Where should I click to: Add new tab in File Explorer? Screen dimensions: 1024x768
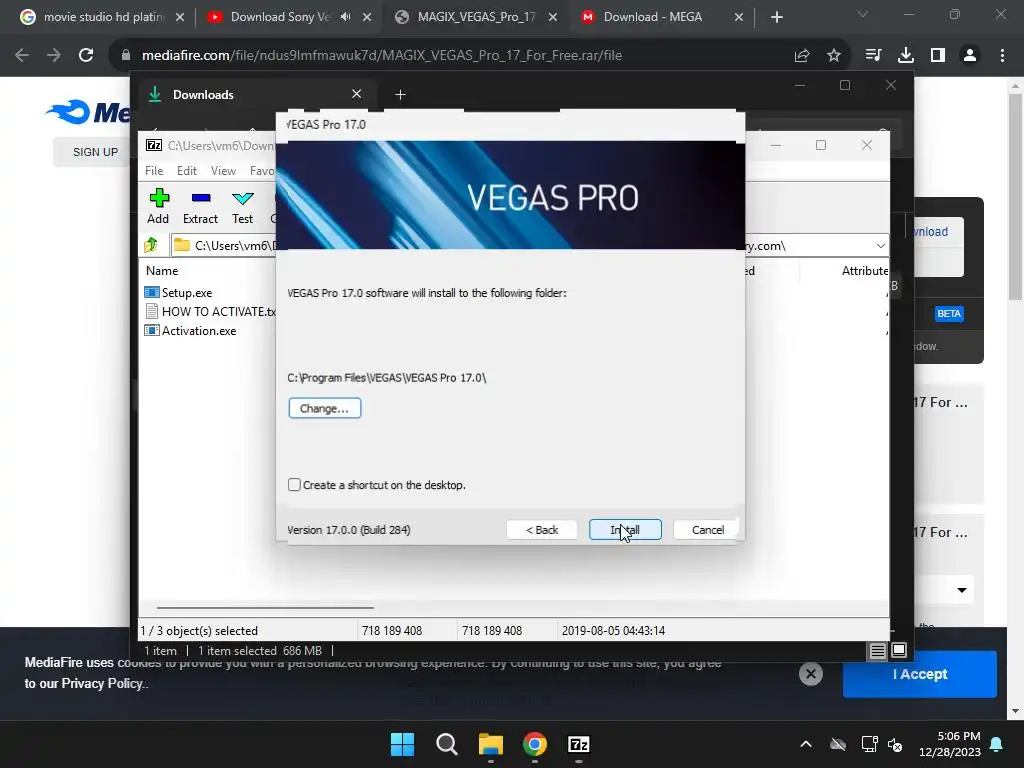point(400,95)
